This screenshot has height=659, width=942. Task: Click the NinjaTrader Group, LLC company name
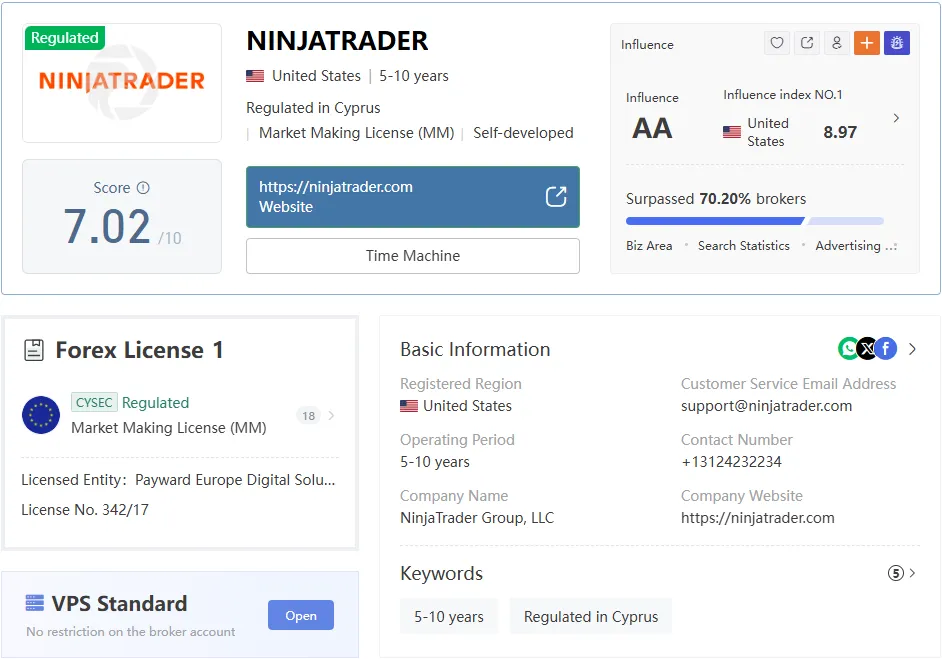tap(477, 518)
